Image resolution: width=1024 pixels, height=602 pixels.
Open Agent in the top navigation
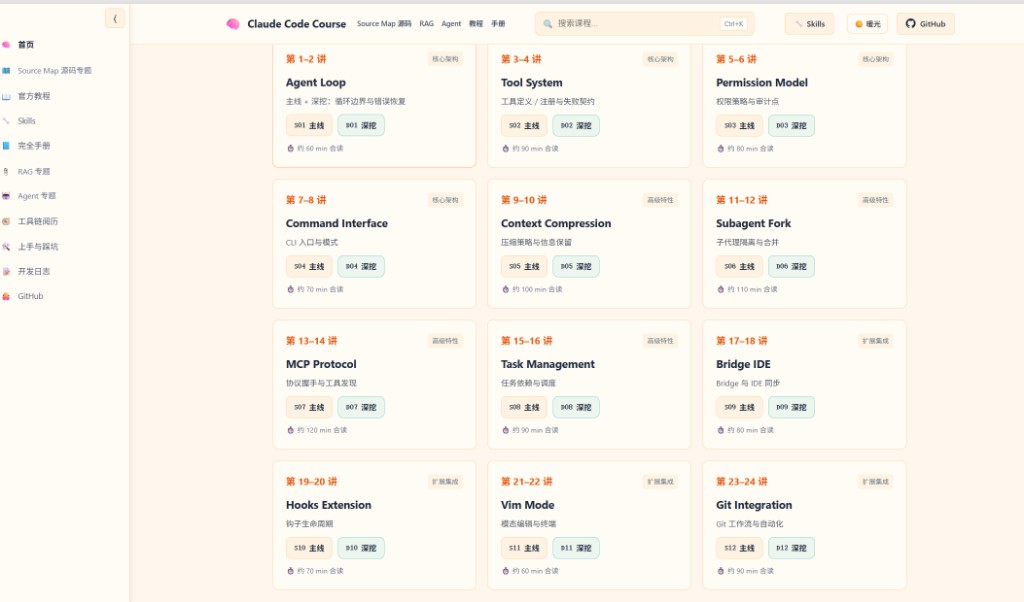(451, 24)
